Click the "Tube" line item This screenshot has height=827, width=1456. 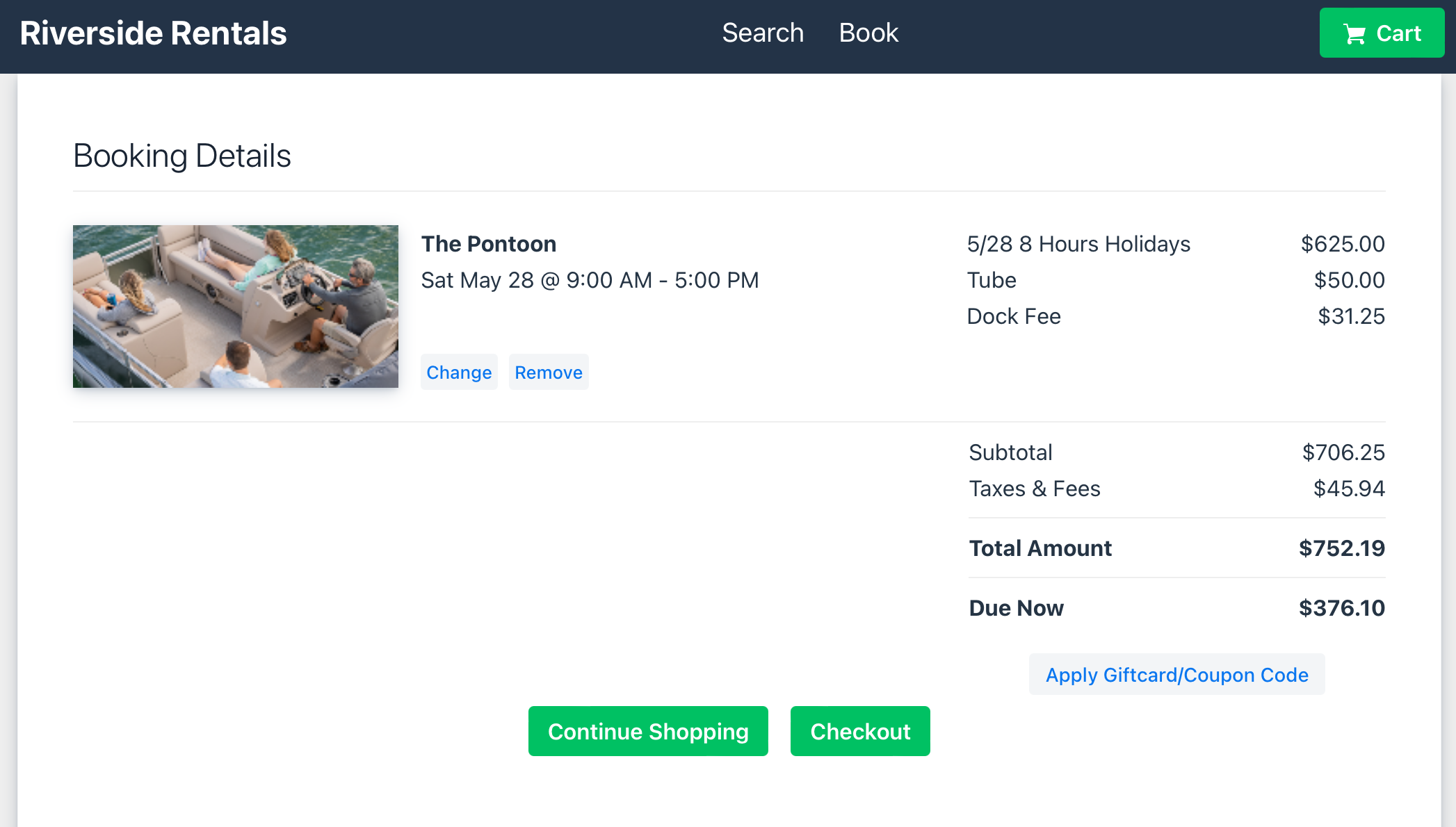point(992,280)
